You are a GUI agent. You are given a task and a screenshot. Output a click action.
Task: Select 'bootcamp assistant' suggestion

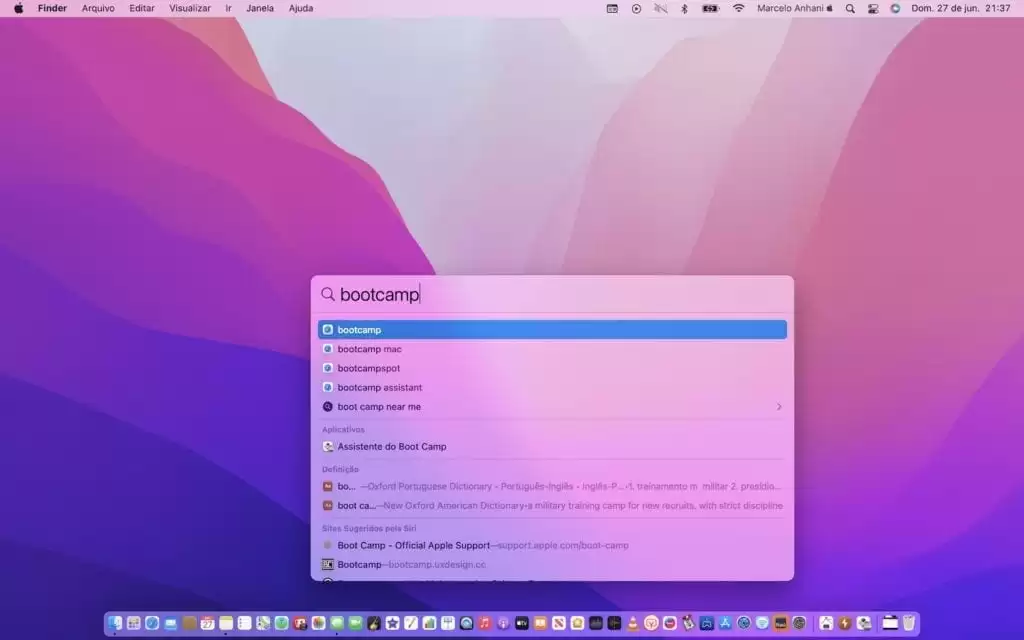(552, 387)
